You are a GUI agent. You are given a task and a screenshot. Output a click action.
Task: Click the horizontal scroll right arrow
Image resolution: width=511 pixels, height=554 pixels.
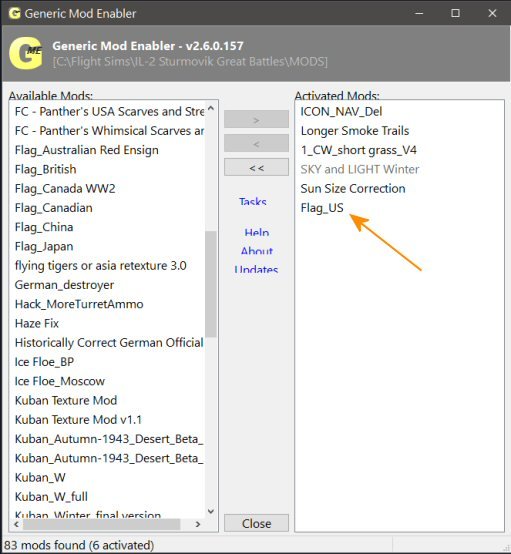pyautogui.click(x=198, y=524)
